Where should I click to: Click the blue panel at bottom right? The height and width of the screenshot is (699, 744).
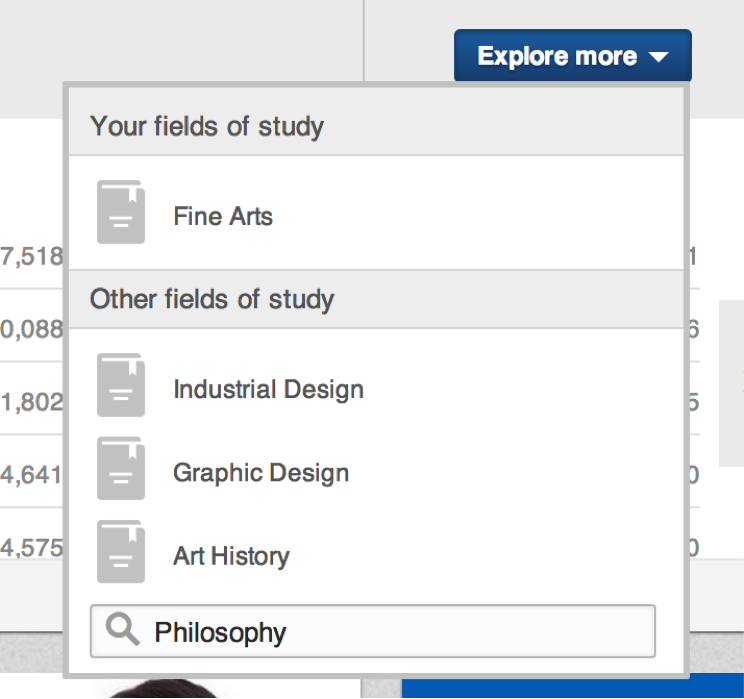(572, 687)
